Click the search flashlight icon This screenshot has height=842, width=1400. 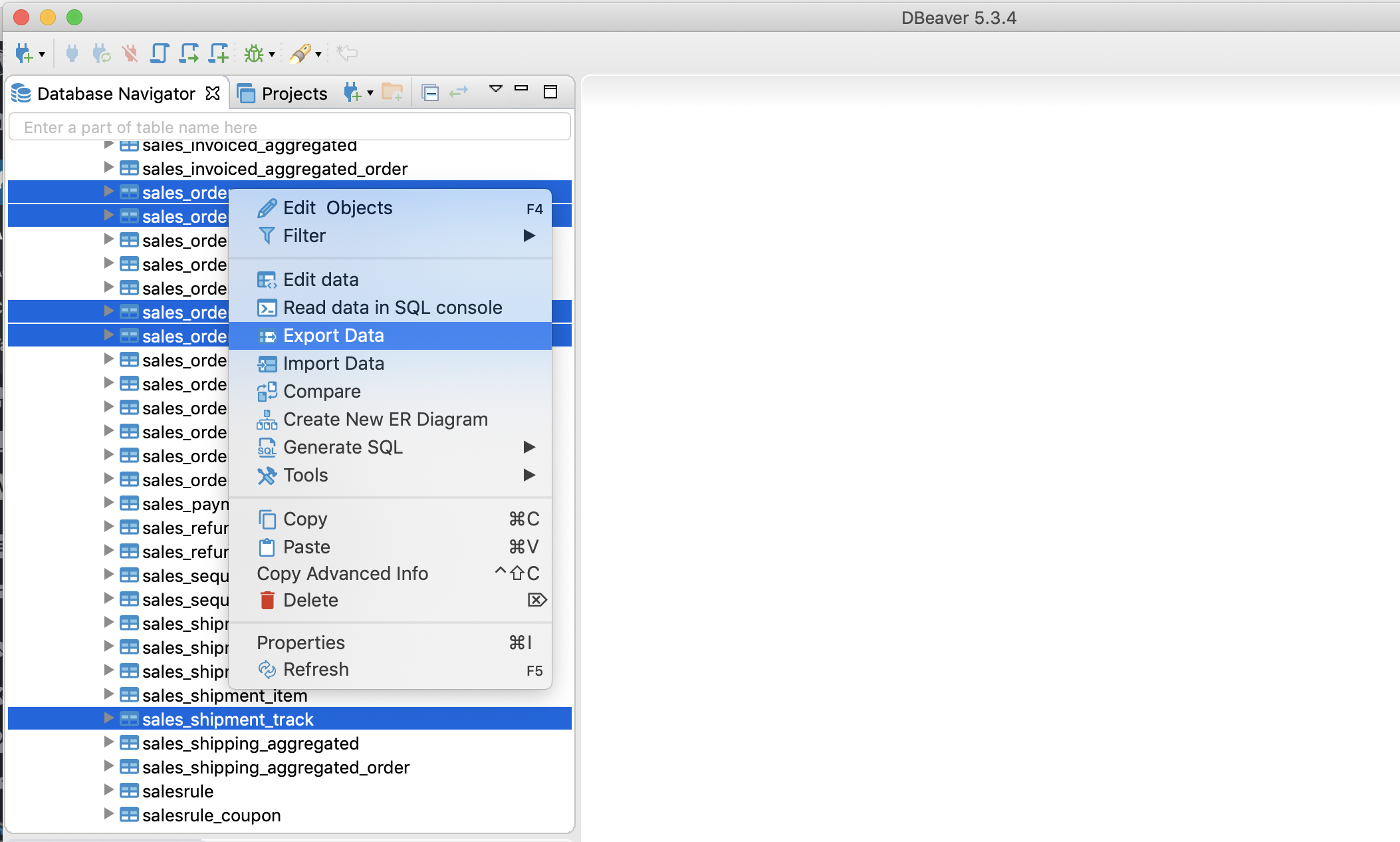(300, 53)
